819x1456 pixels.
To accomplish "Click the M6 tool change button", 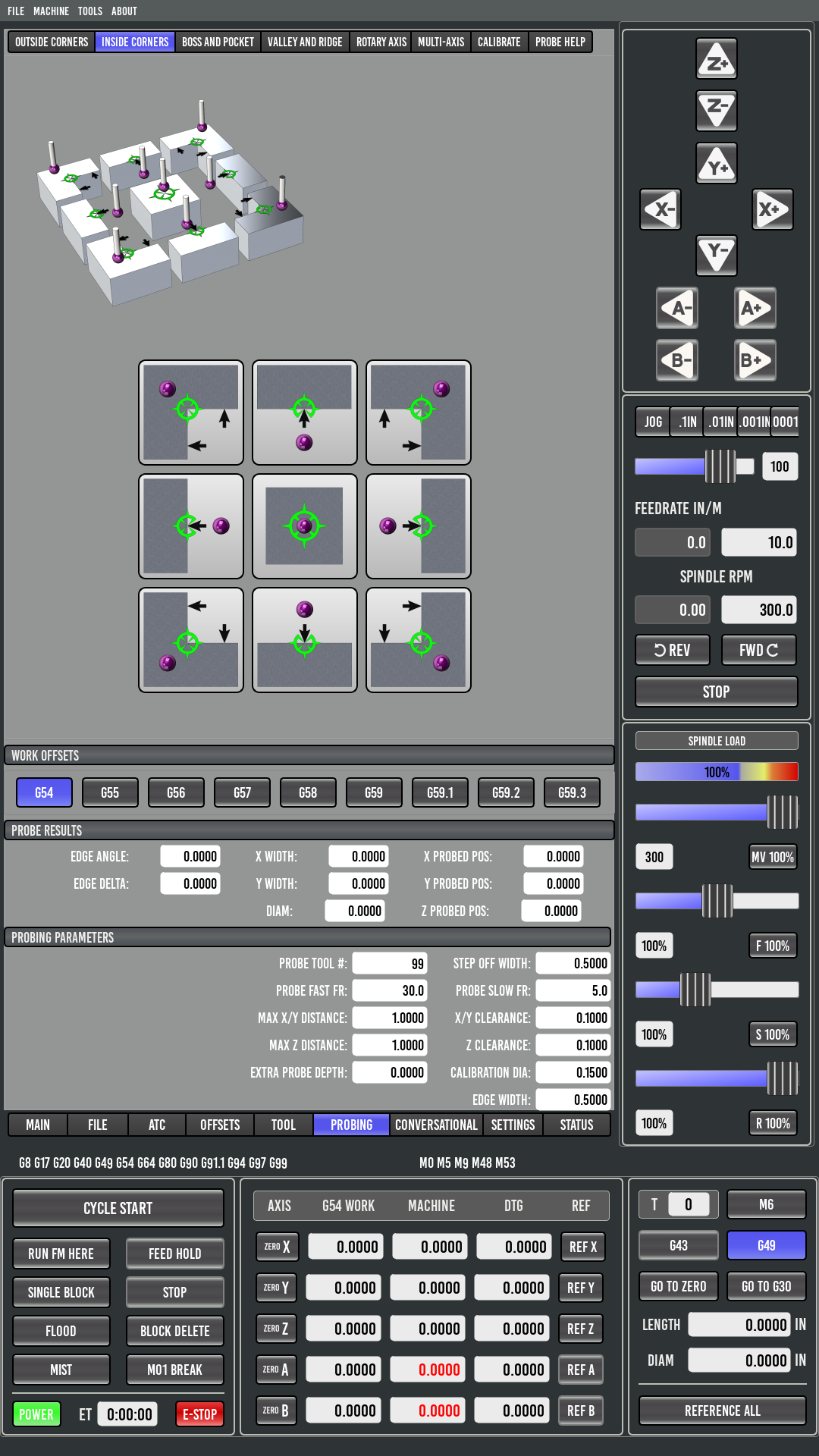I will [x=767, y=1204].
